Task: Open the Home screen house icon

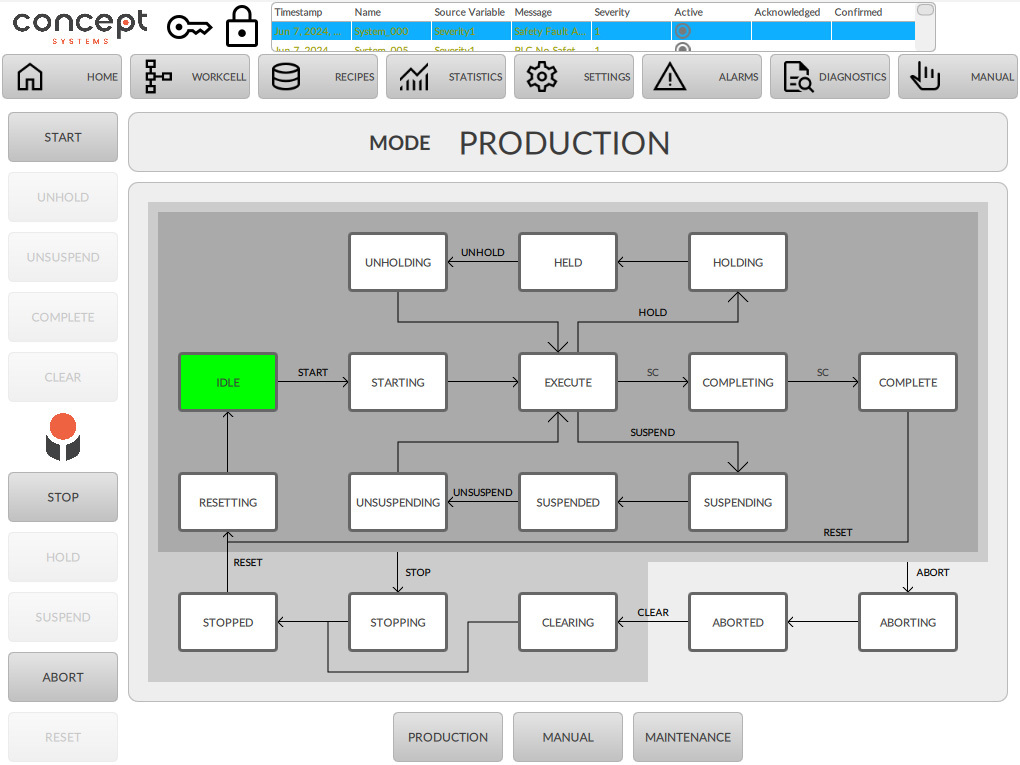Action: 30,77
